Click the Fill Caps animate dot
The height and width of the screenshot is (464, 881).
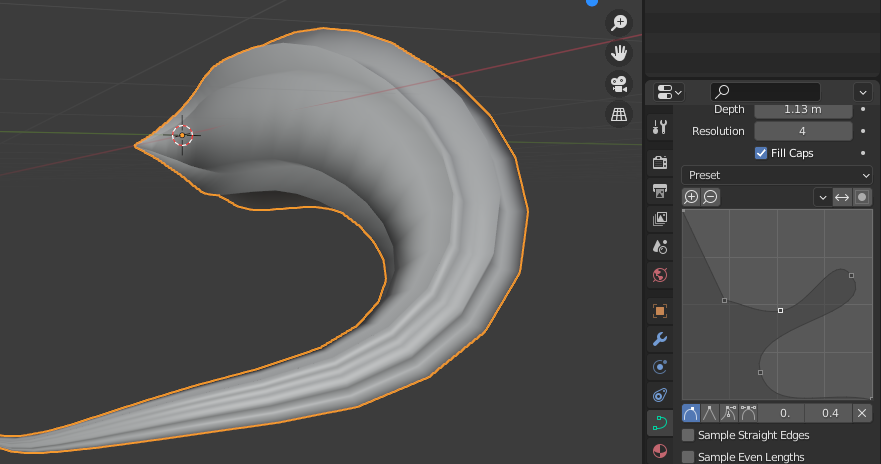[863, 153]
